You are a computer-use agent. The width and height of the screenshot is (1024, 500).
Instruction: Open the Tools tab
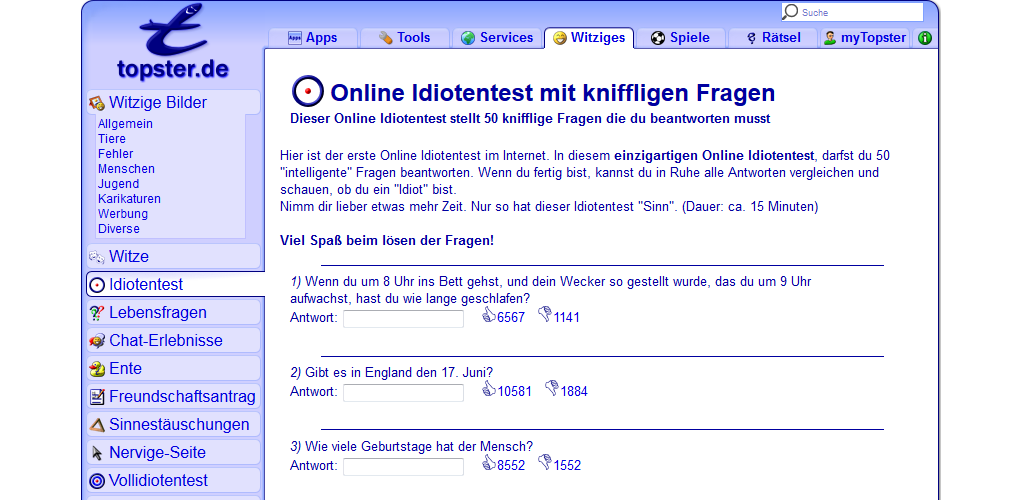(404, 38)
